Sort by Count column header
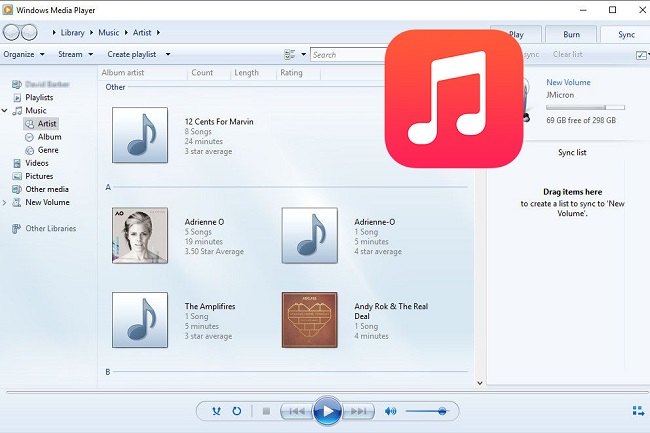Image resolution: width=650 pixels, height=433 pixels. (202, 73)
